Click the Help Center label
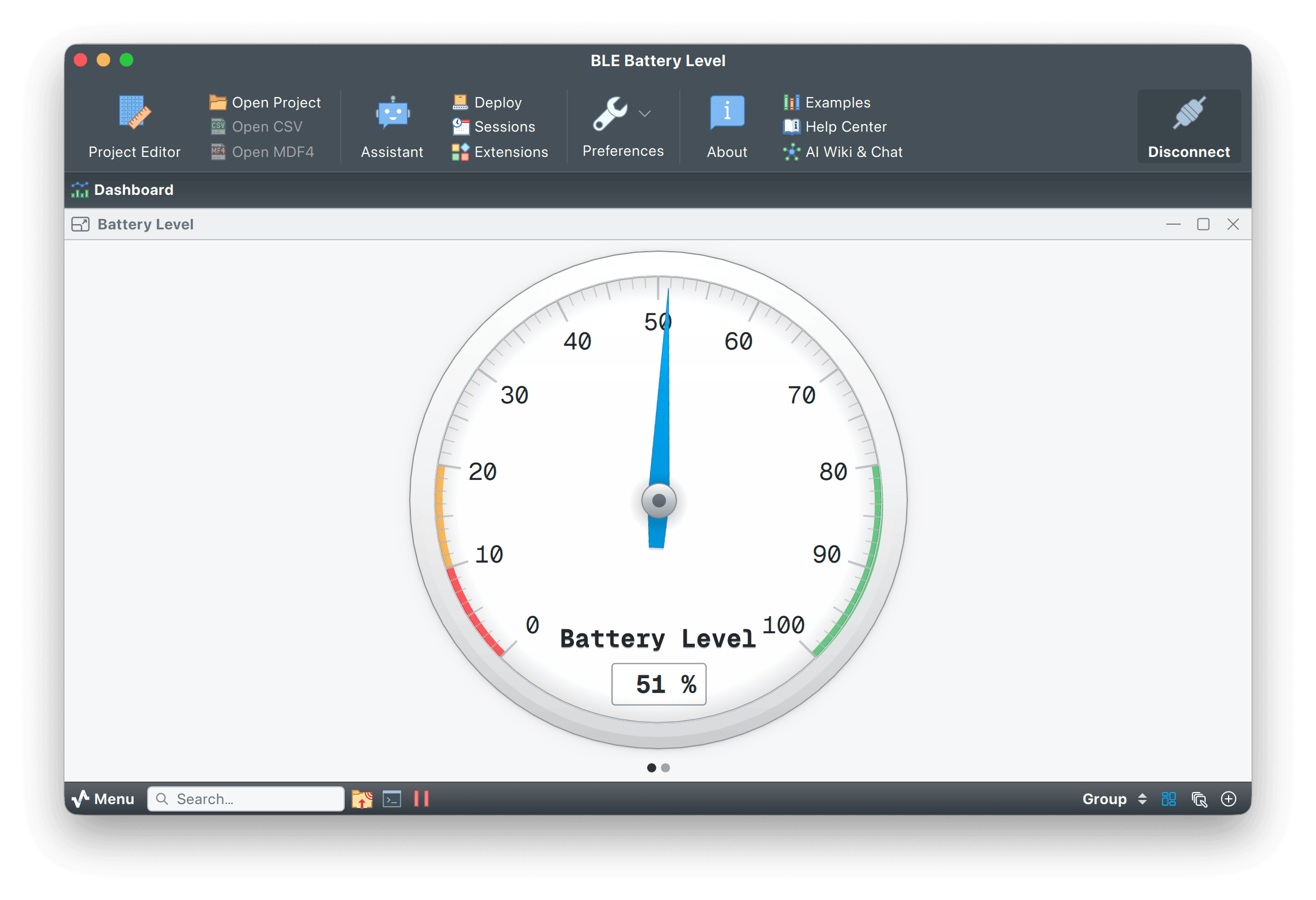1316x900 pixels. (x=846, y=126)
